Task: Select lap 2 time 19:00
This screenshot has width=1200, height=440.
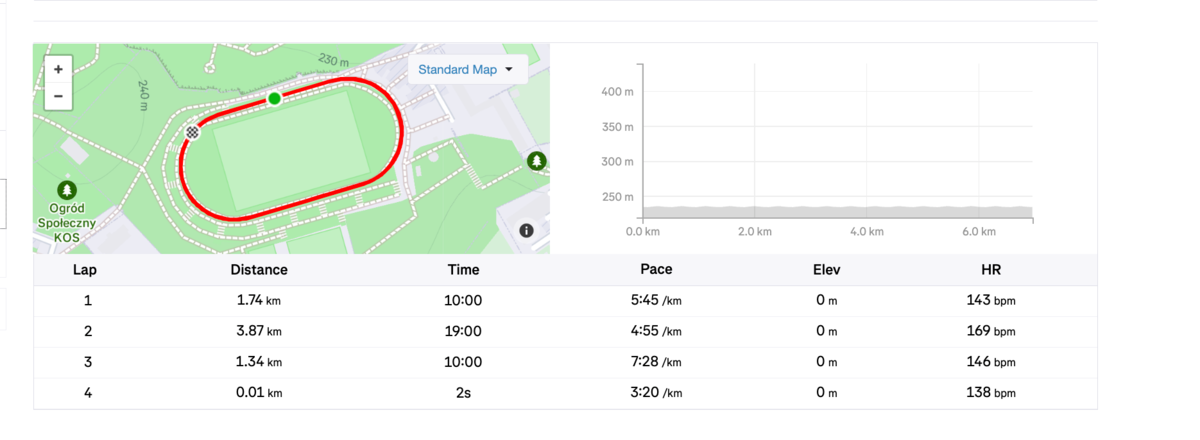Action: (463, 331)
